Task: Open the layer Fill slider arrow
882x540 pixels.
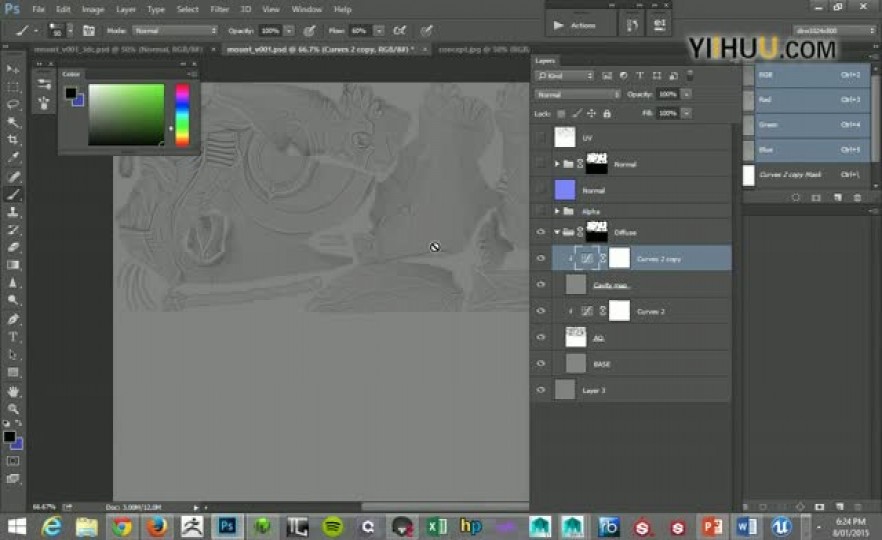Action: coord(687,113)
